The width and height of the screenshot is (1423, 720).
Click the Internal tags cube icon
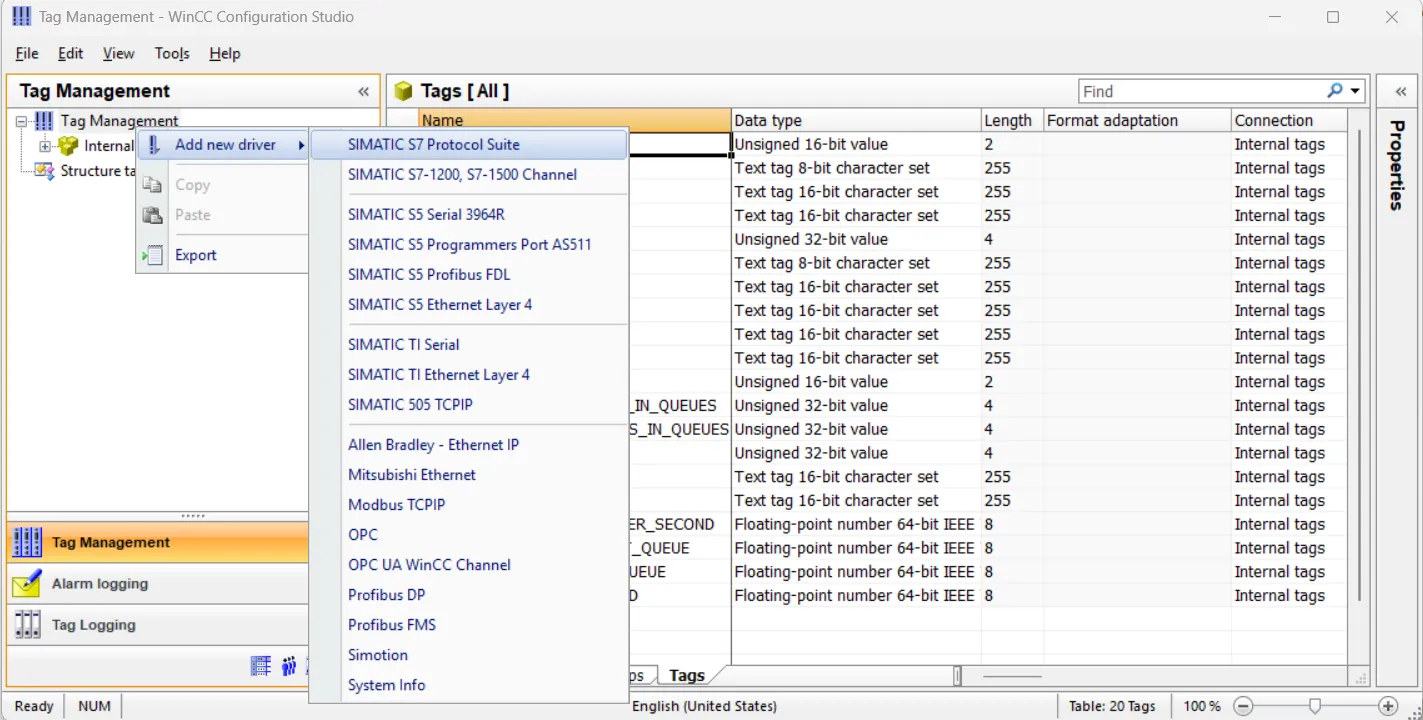point(68,146)
